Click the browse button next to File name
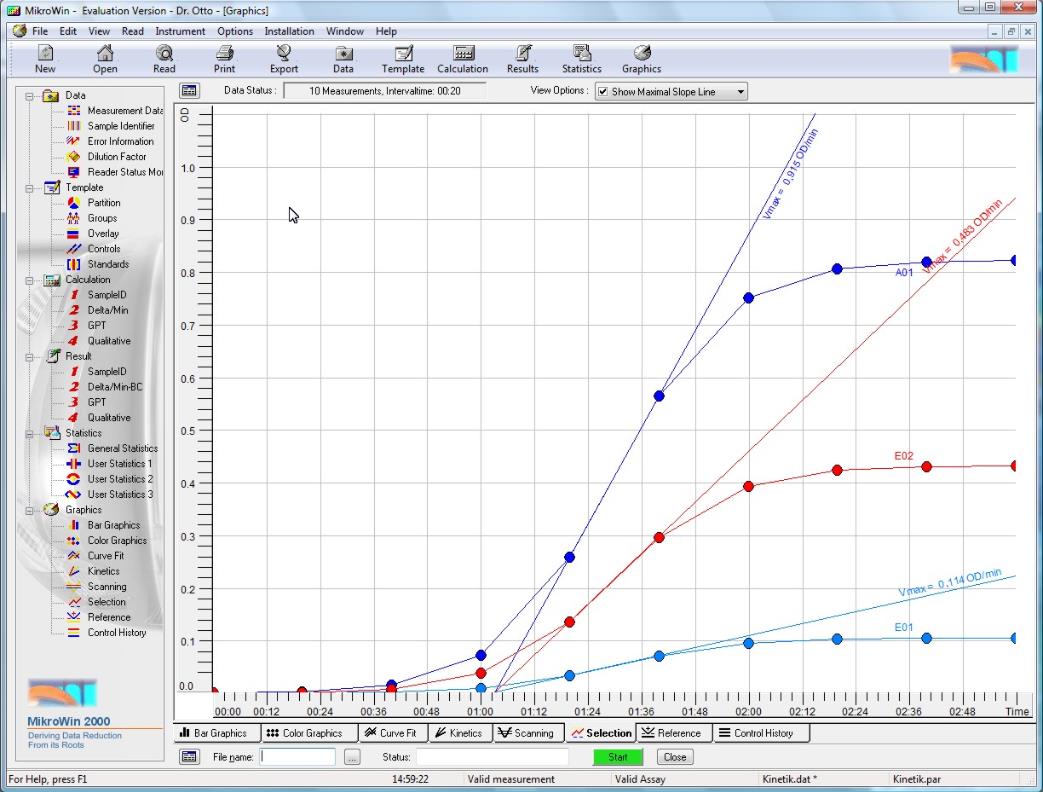 (x=351, y=757)
